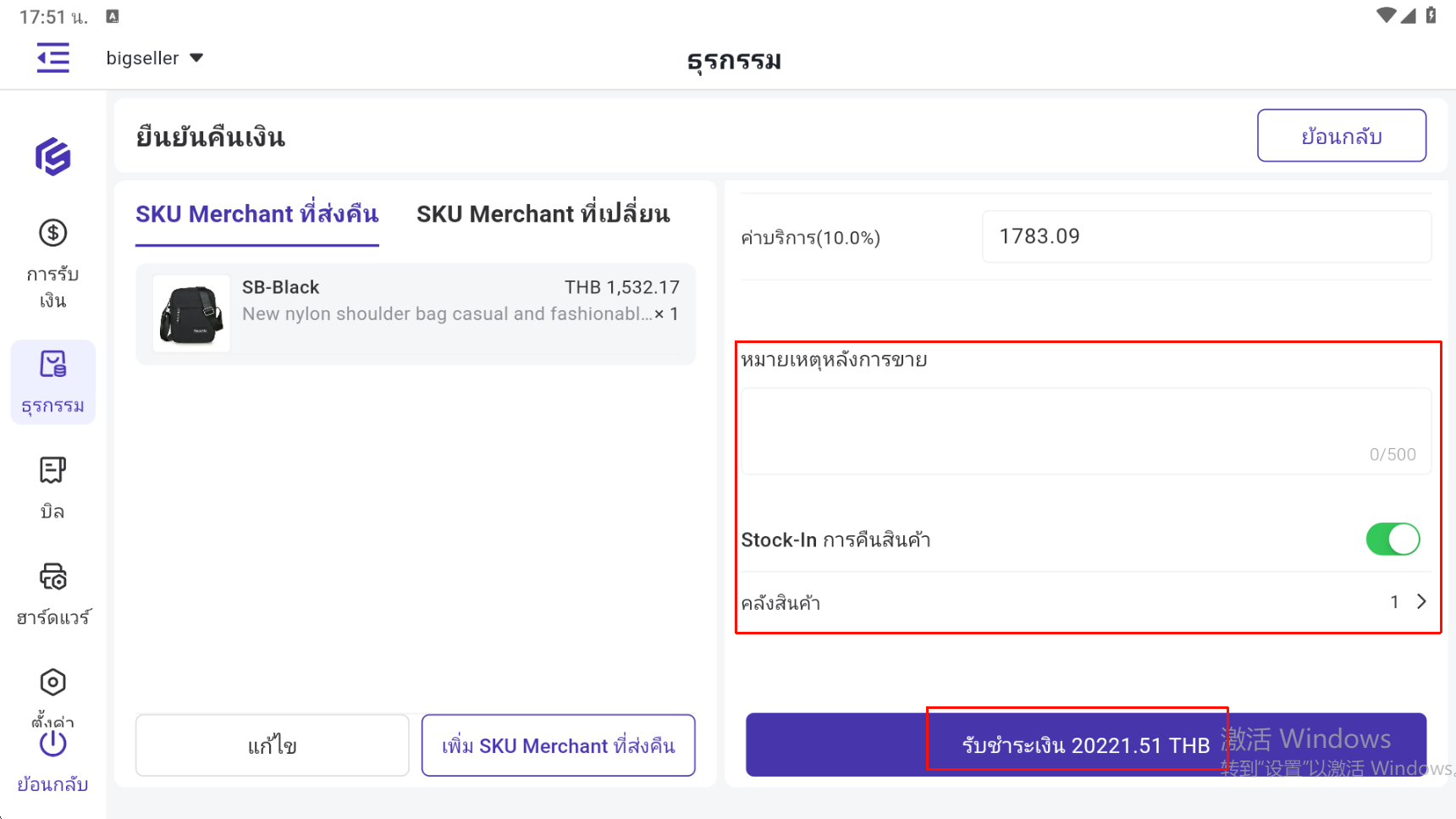Open การรับเงิน dollar icon in sidebar
The height and width of the screenshot is (819, 1456).
click(x=52, y=233)
